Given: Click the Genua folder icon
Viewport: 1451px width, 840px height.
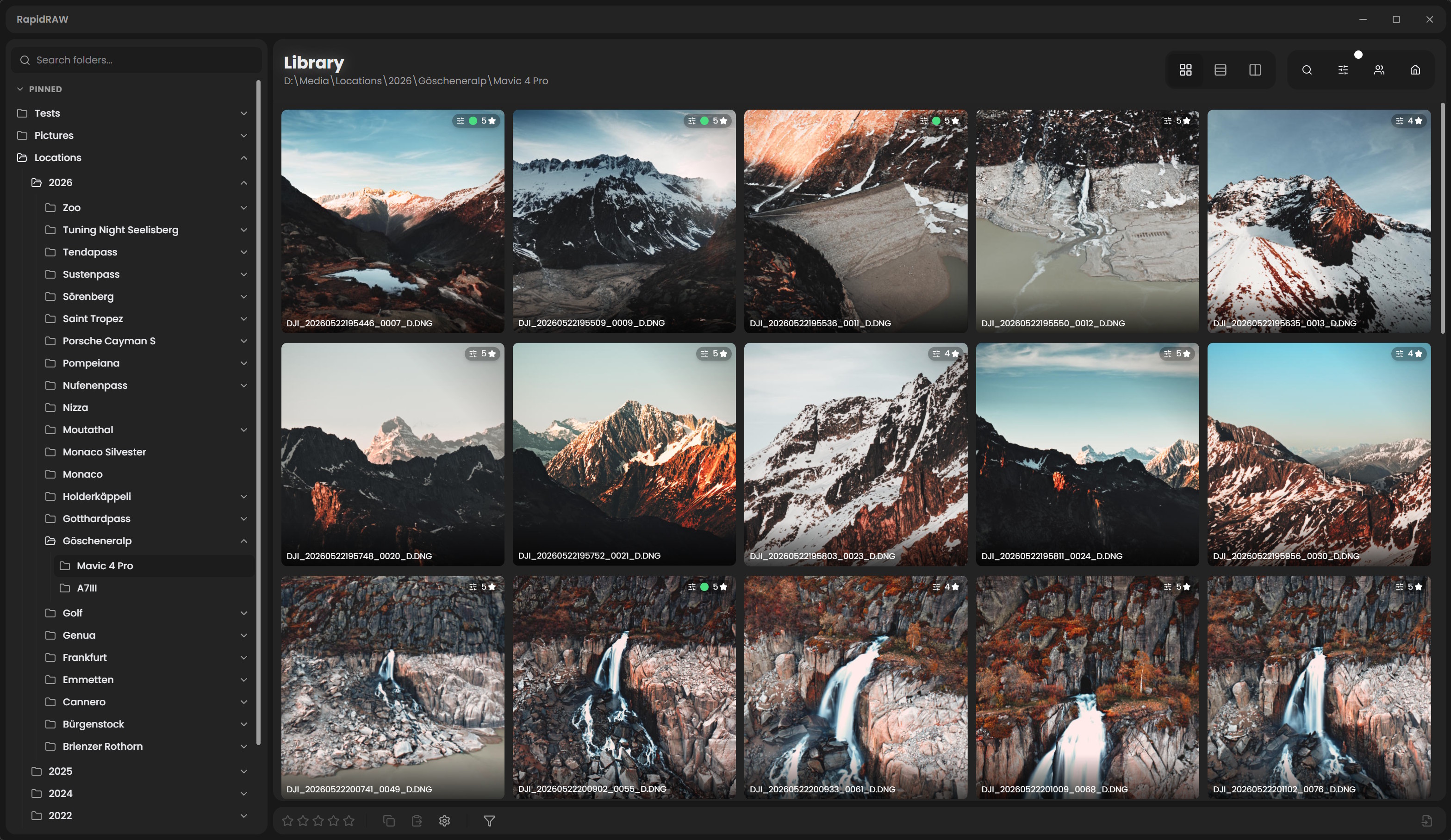Looking at the screenshot, I should (x=50, y=635).
